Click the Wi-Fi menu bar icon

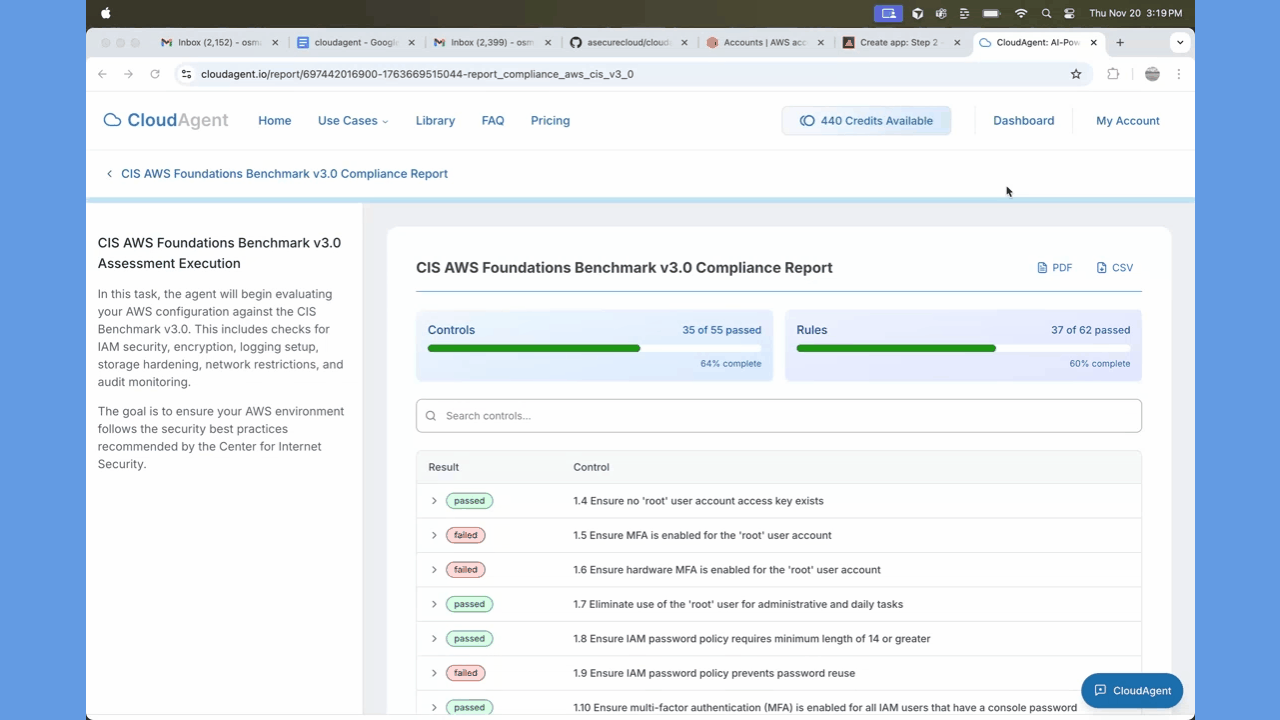1021,13
